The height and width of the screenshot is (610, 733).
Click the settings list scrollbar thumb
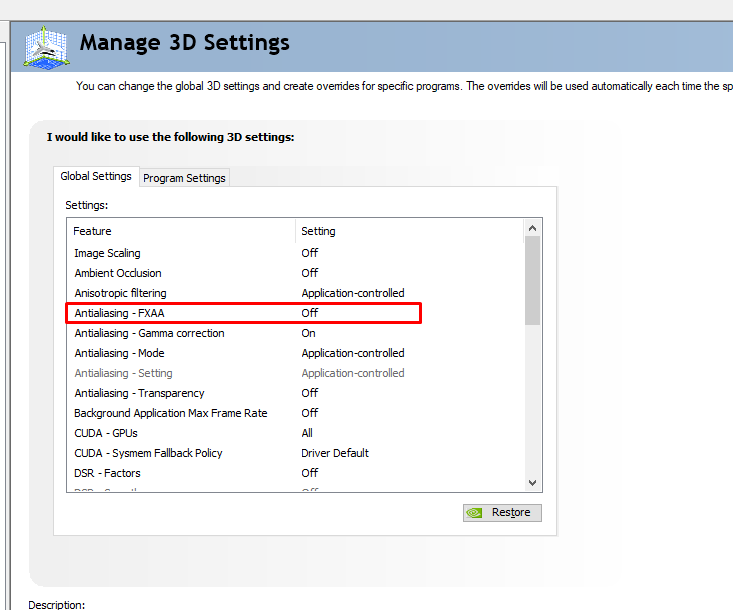point(532,280)
